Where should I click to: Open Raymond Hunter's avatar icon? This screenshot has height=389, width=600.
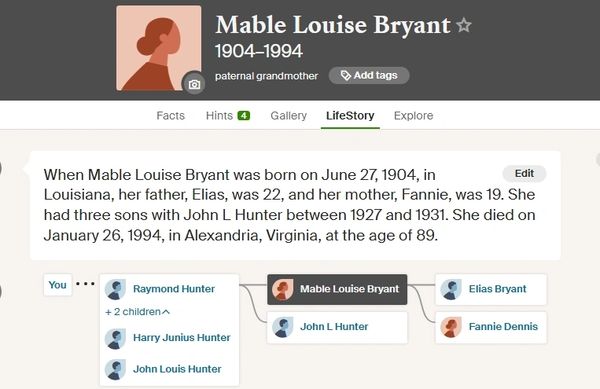point(115,289)
